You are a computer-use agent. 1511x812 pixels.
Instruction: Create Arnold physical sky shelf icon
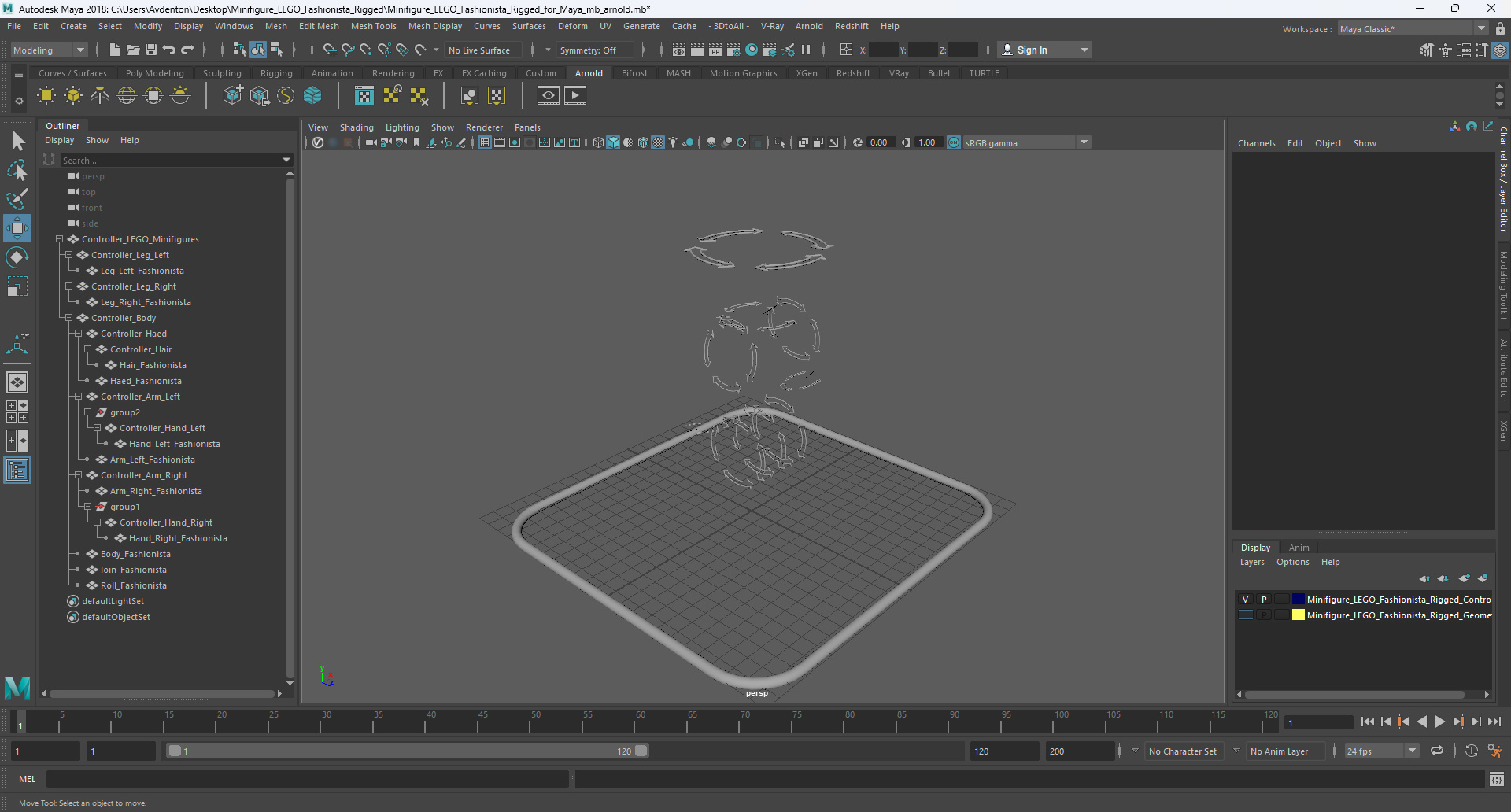click(180, 96)
